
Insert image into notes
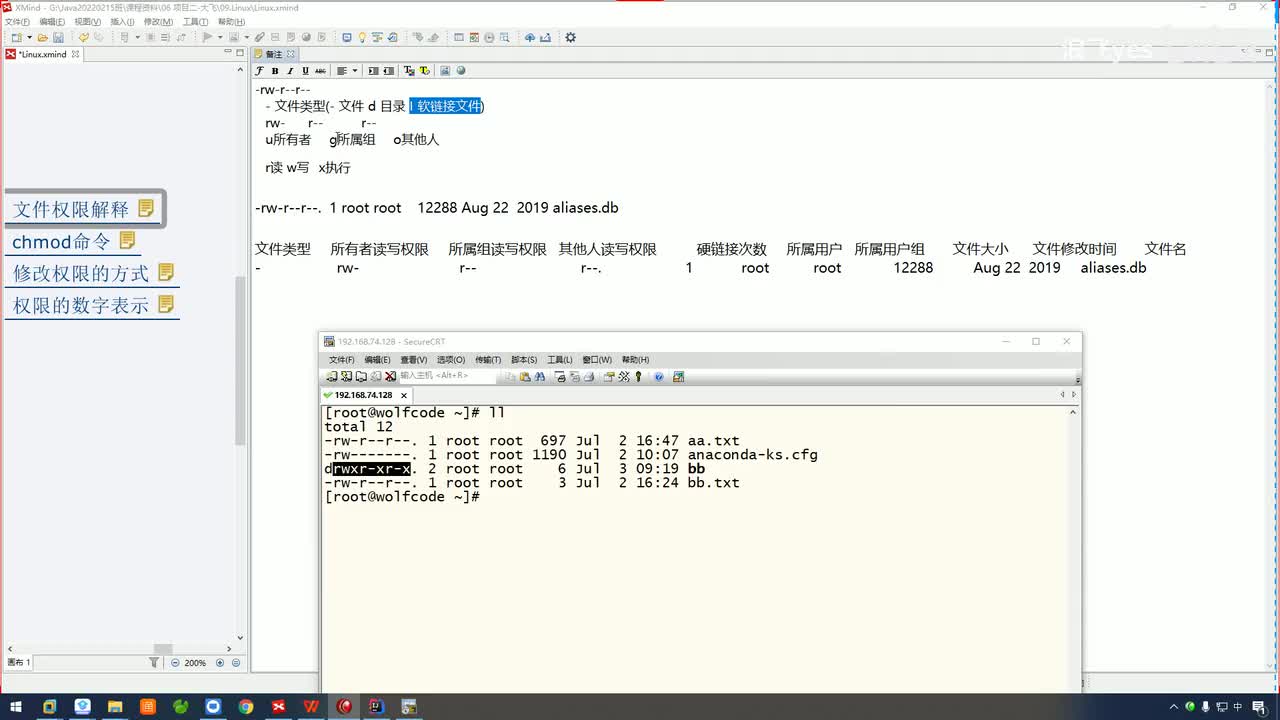pyautogui.click(x=446, y=71)
